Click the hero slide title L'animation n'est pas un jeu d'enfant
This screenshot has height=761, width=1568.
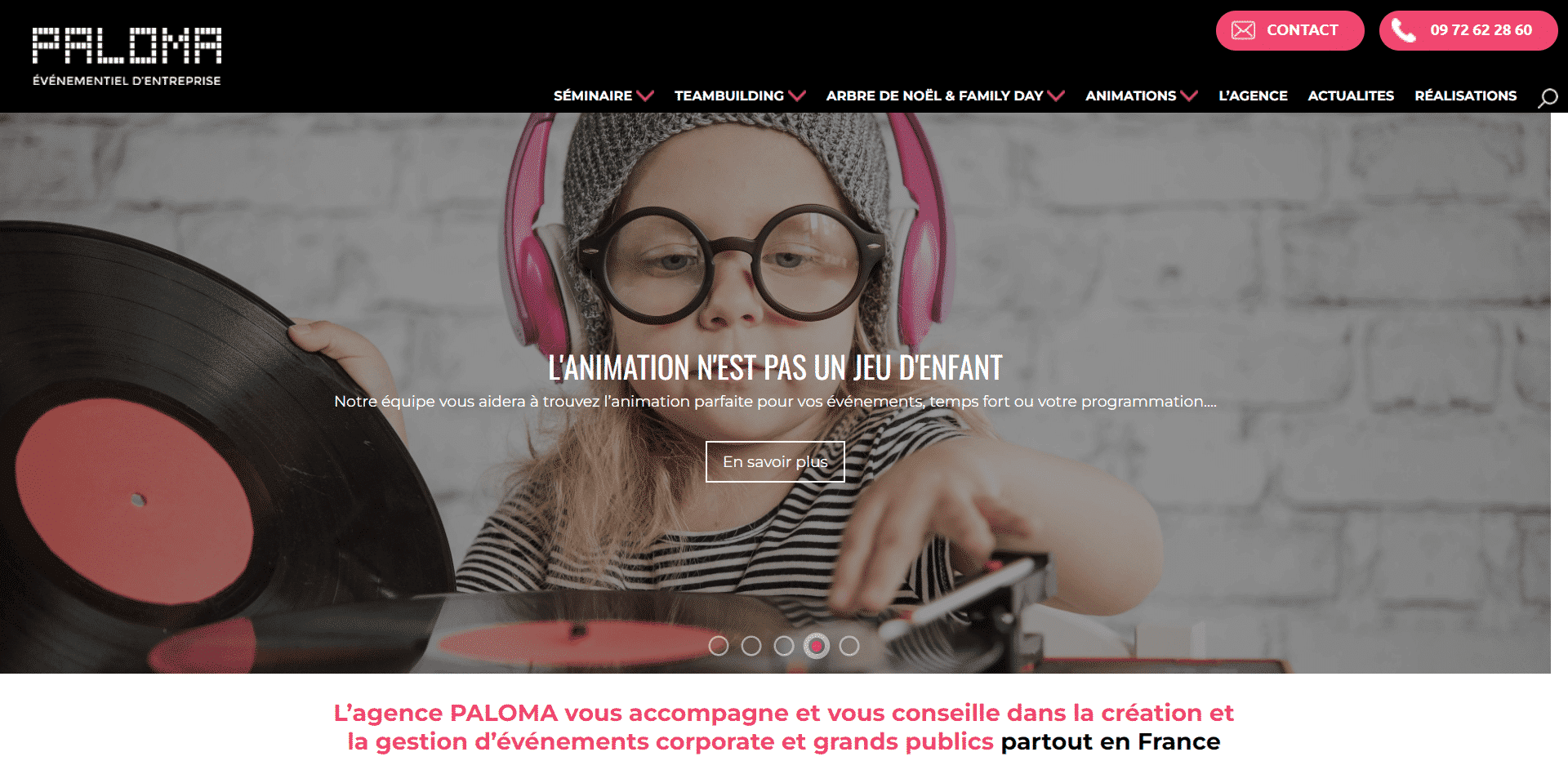click(x=775, y=367)
